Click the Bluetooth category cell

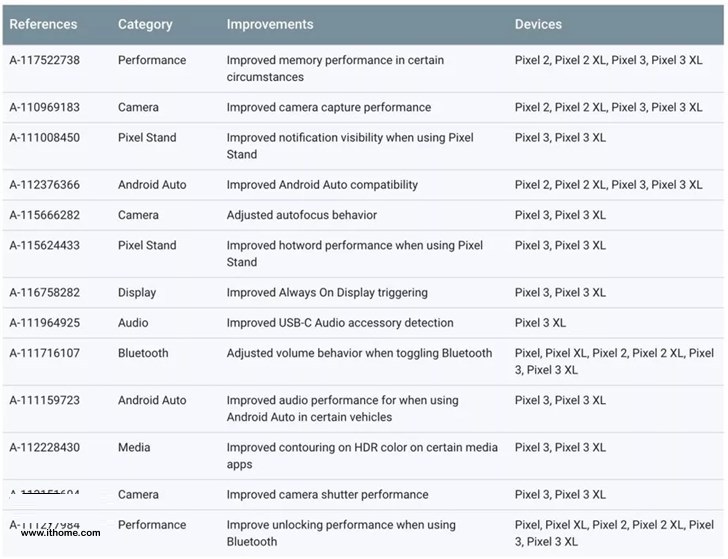[144, 353]
